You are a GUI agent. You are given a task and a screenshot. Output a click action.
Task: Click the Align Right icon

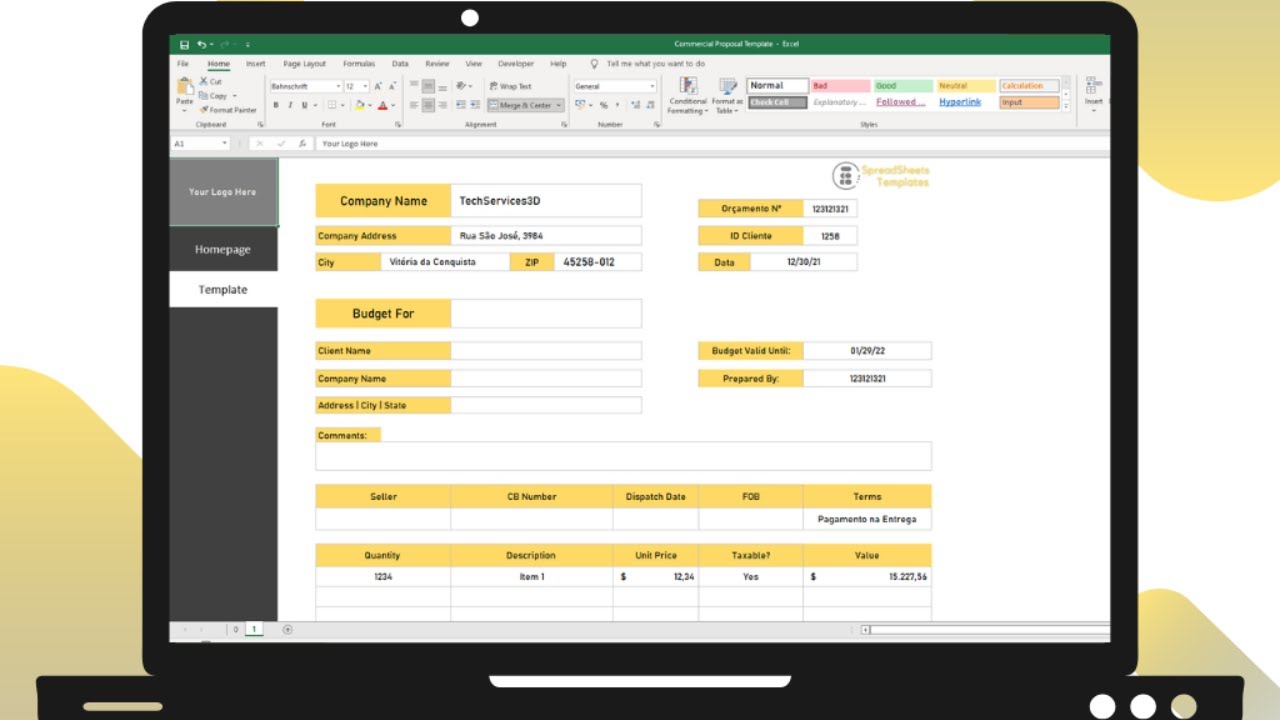[x=443, y=105]
